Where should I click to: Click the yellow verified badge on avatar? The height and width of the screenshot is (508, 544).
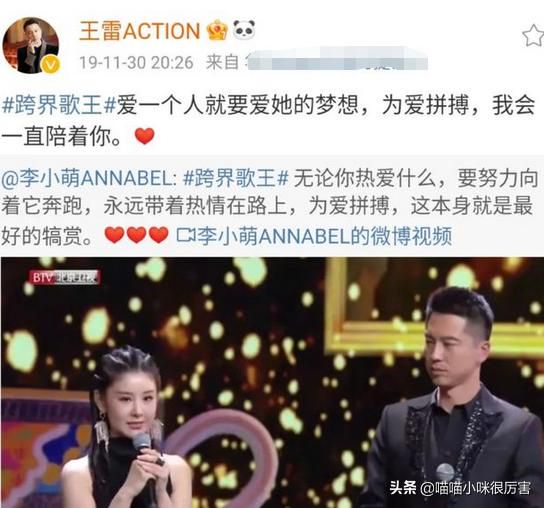click(x=51, y=65)
